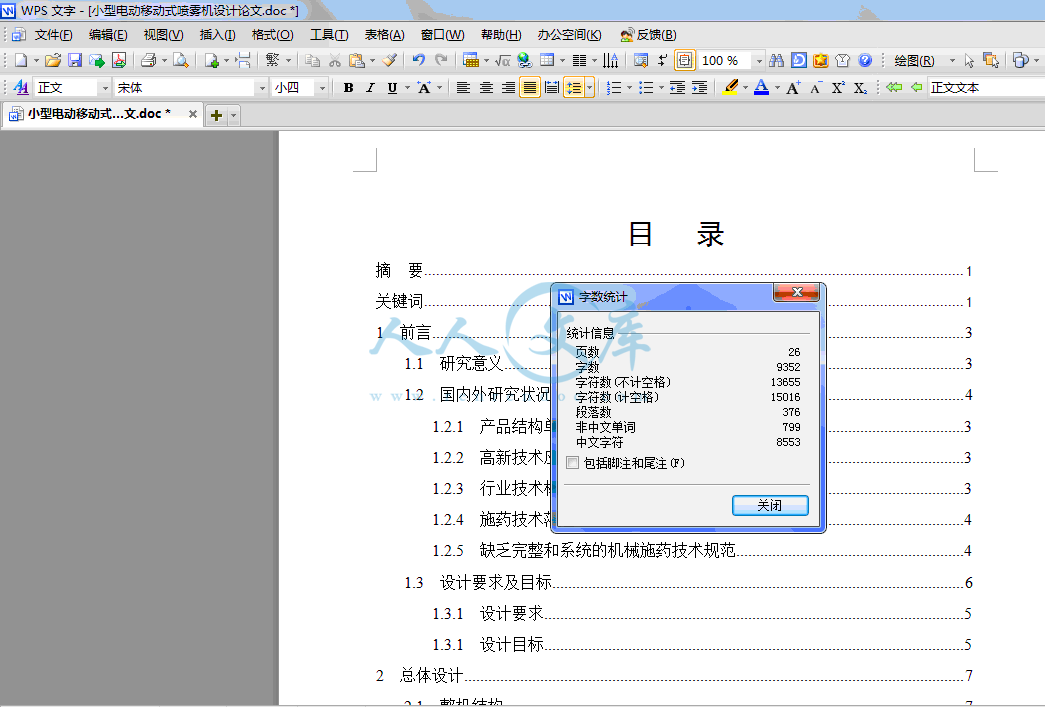Click the Format Painter brush icon
1045x707 pixels.
pyautogui.click(x=390, y=61)
